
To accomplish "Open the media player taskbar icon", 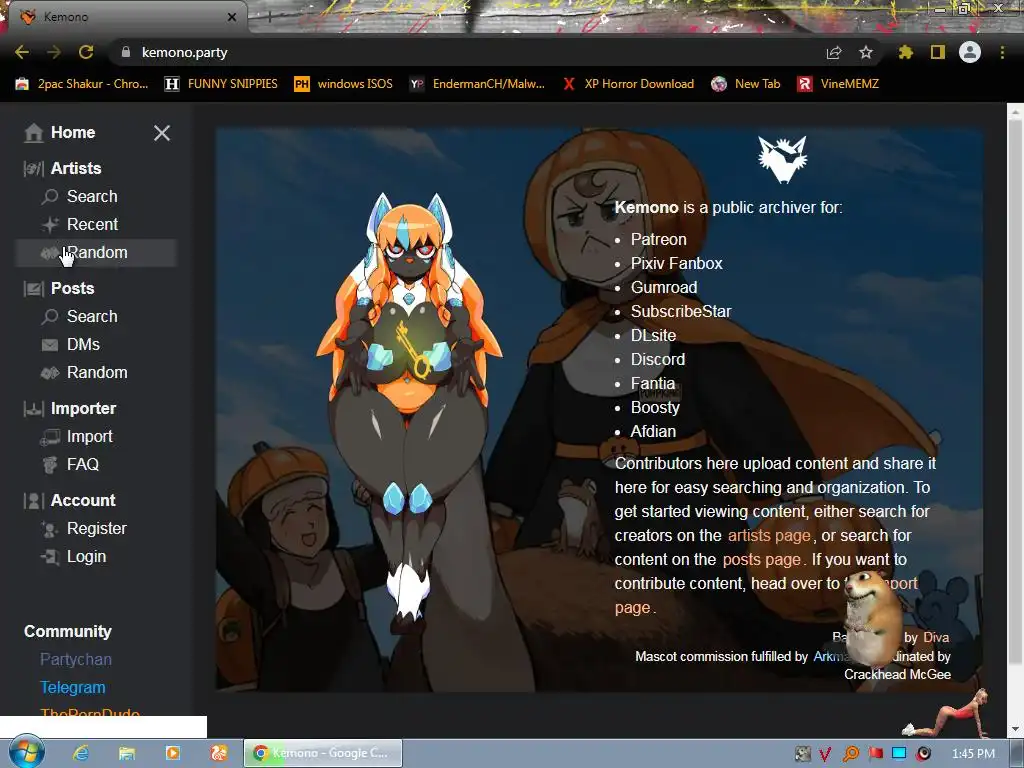I will point(173,754).
